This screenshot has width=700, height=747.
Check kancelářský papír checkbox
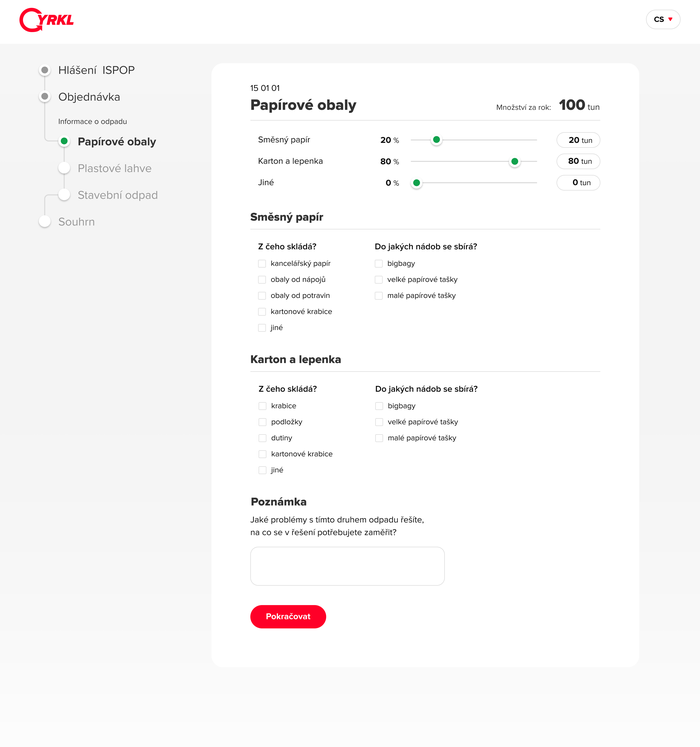(262, 264)
